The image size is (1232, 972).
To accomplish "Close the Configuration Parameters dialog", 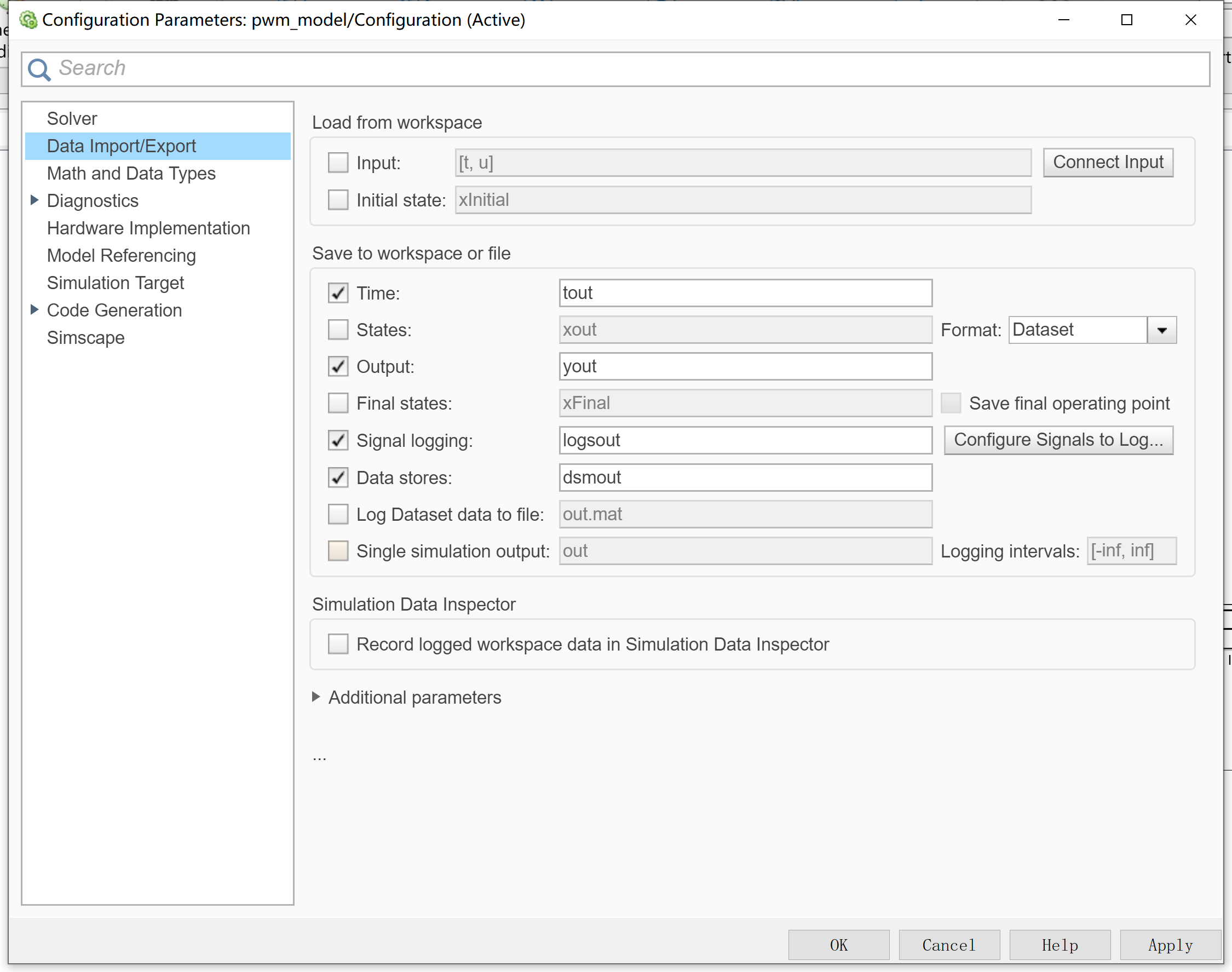I will tap(1190, 20).
